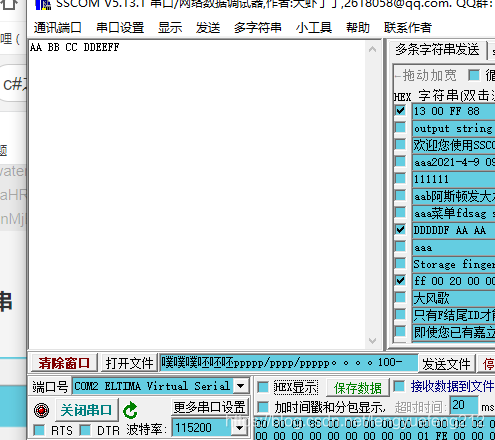495x440 pixels.
Task: Click the '13 00 FF 88' string field
Action: pos(454,111)
